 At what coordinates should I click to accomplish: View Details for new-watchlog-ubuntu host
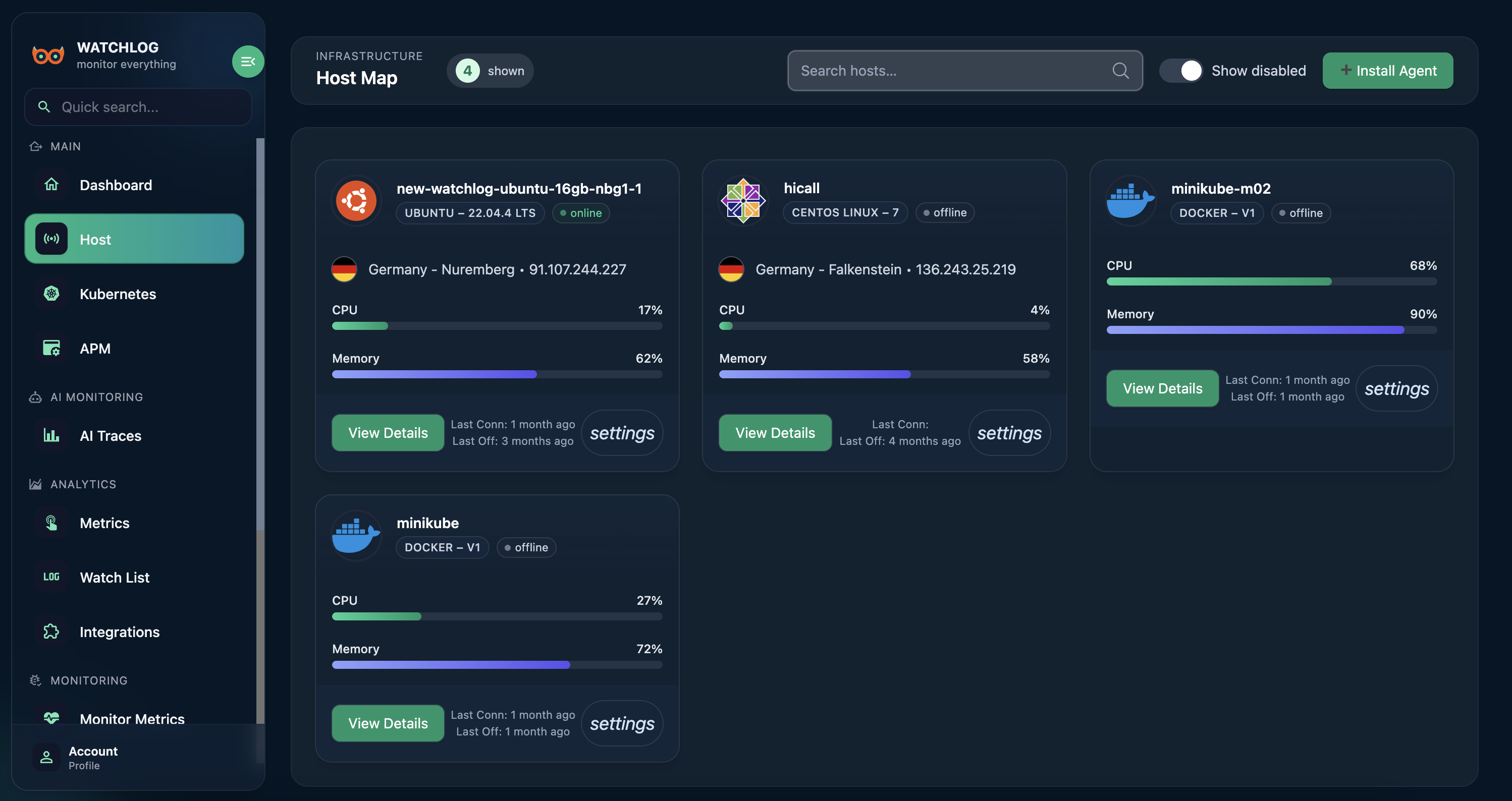pyautogui.click(x=388, y=432)
